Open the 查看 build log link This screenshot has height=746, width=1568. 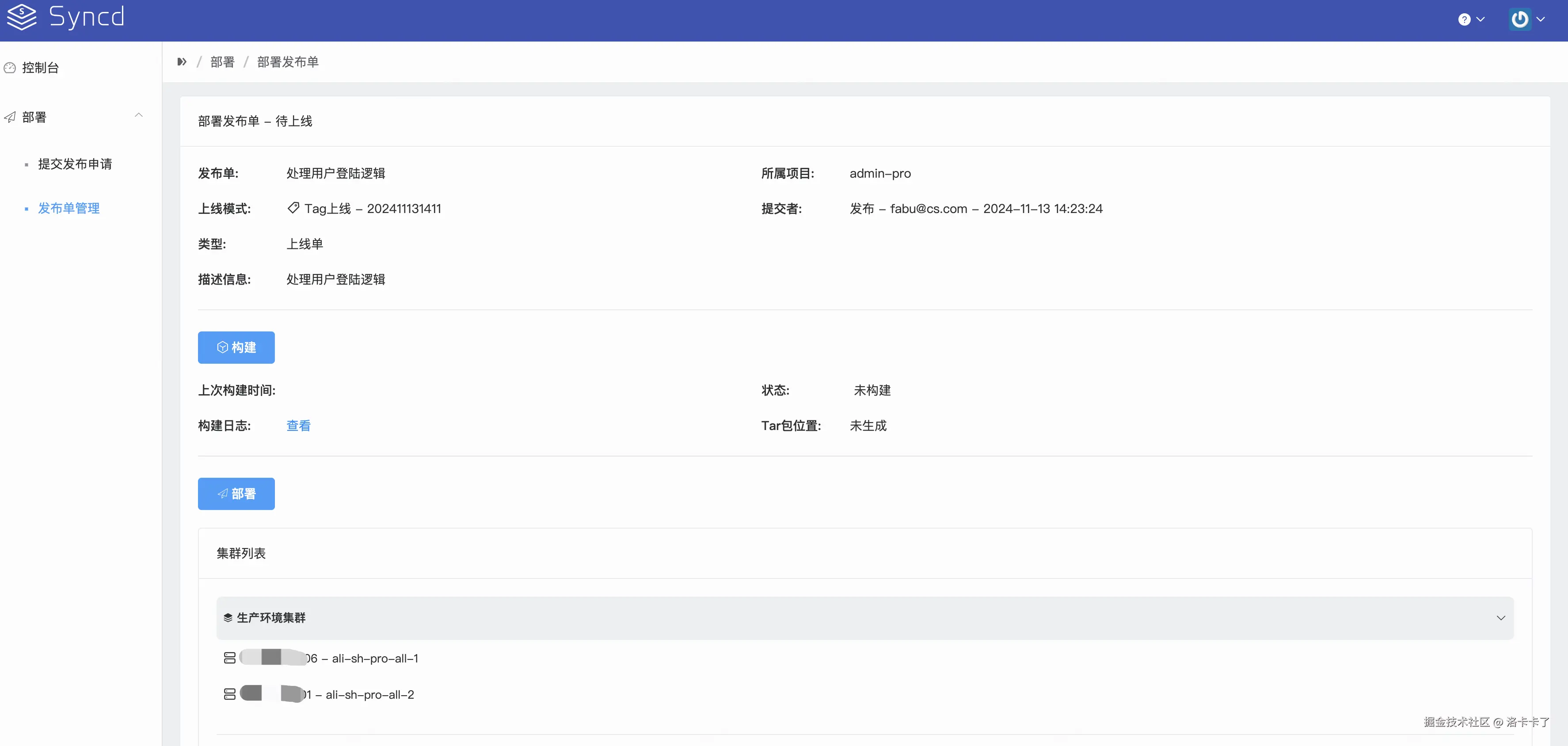(x=298, y=425)
